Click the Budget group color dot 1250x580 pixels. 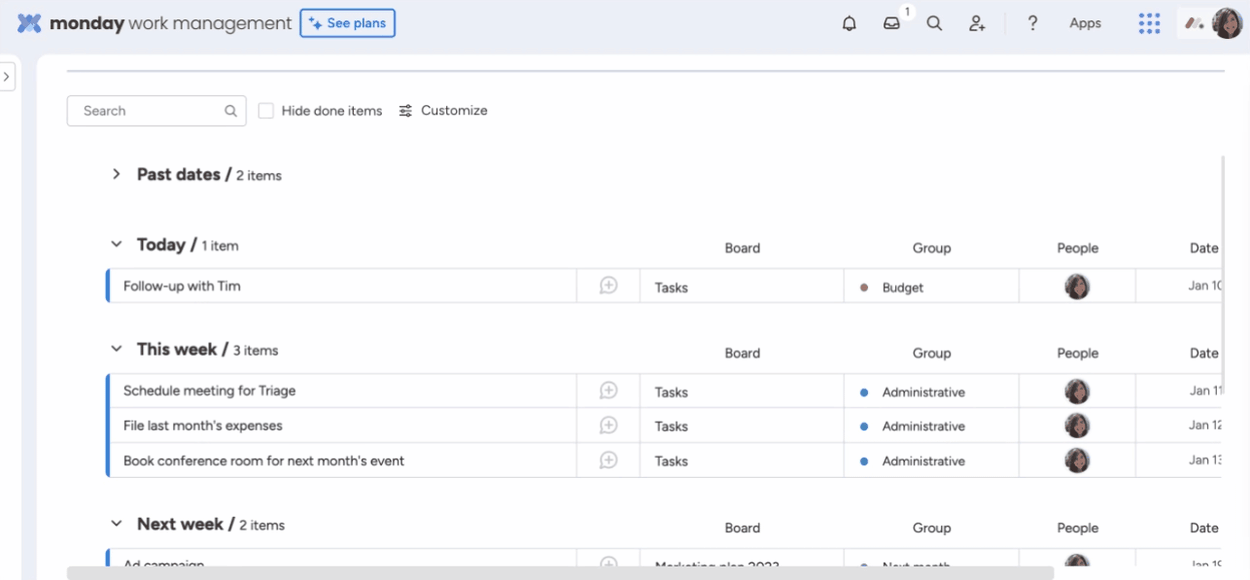[x=864, y=288]
